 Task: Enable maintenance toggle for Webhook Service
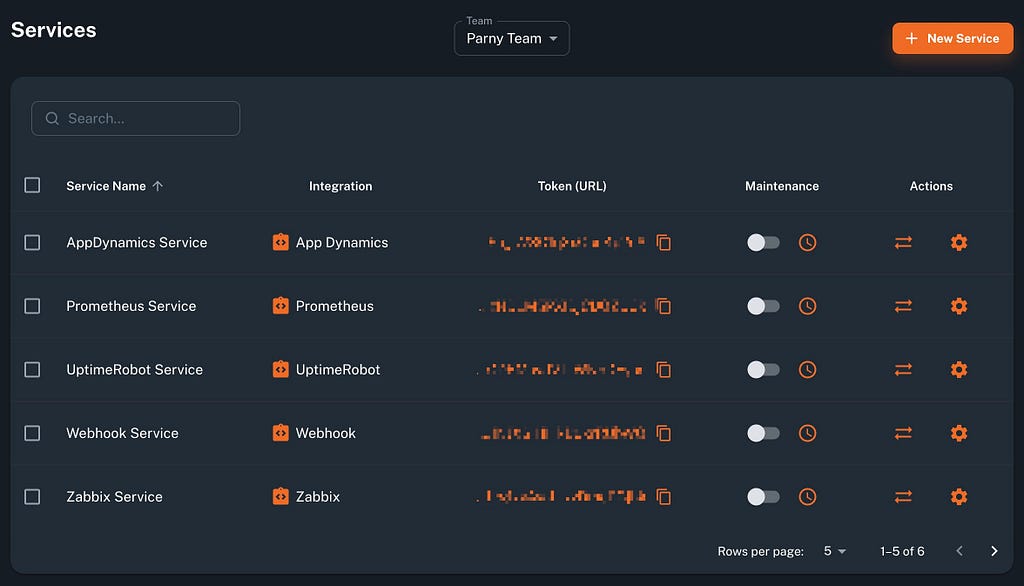click(763, 433)
